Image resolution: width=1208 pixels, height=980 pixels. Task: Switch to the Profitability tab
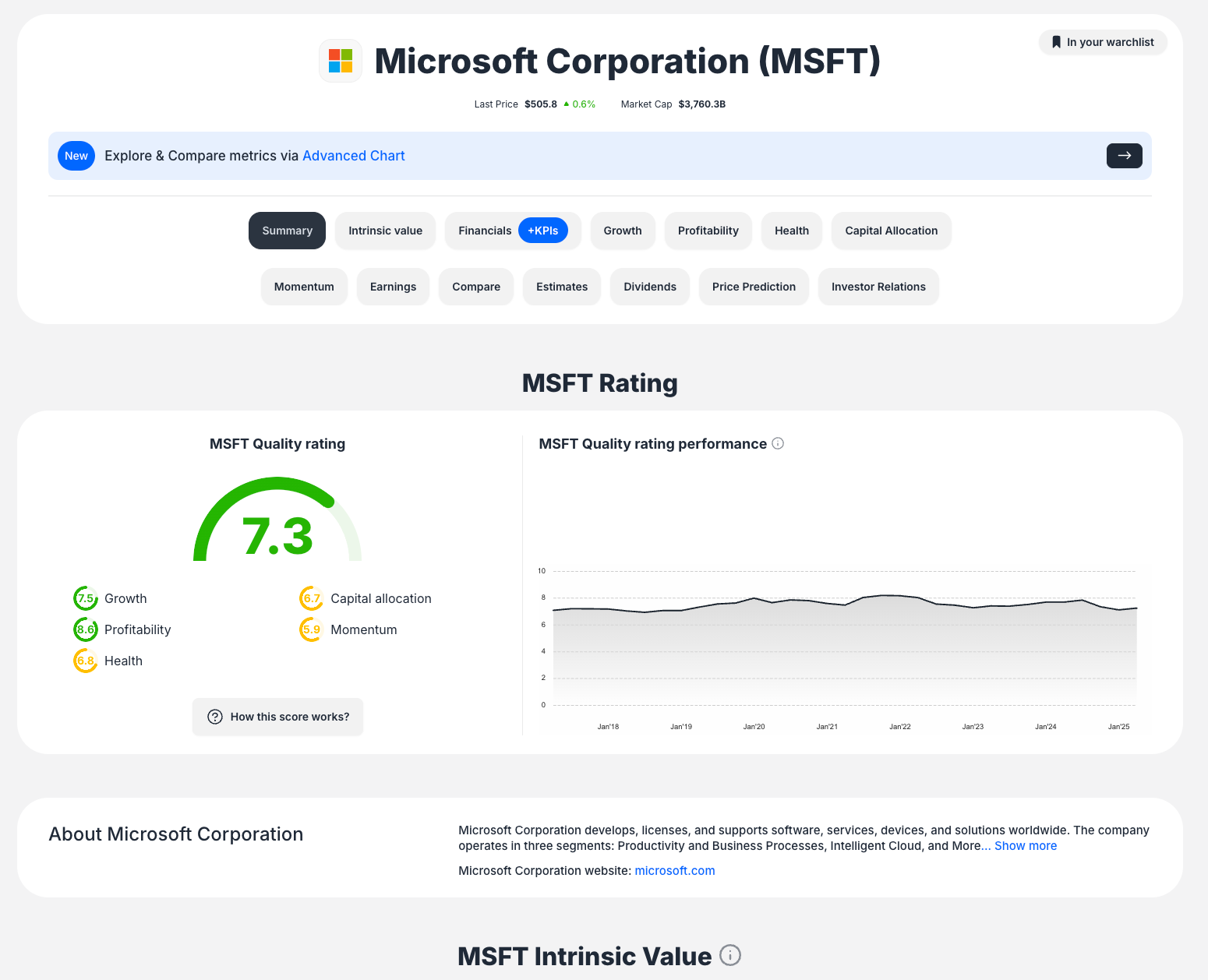(708, 231)
